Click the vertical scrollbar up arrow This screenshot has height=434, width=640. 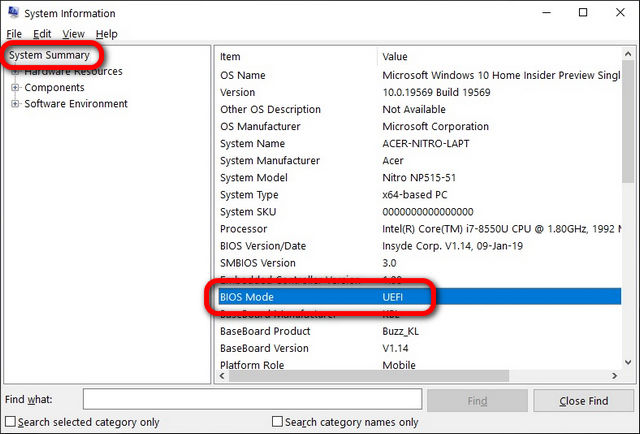[x=628, y=54]
